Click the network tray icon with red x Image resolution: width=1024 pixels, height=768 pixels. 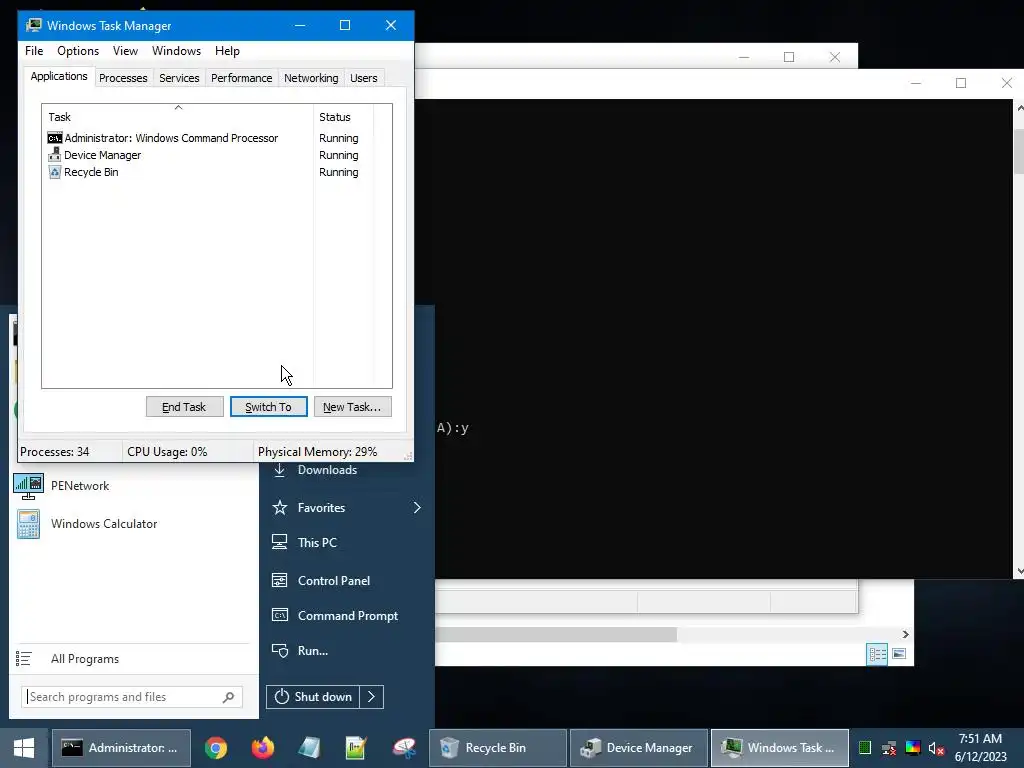tap(889, 748)
